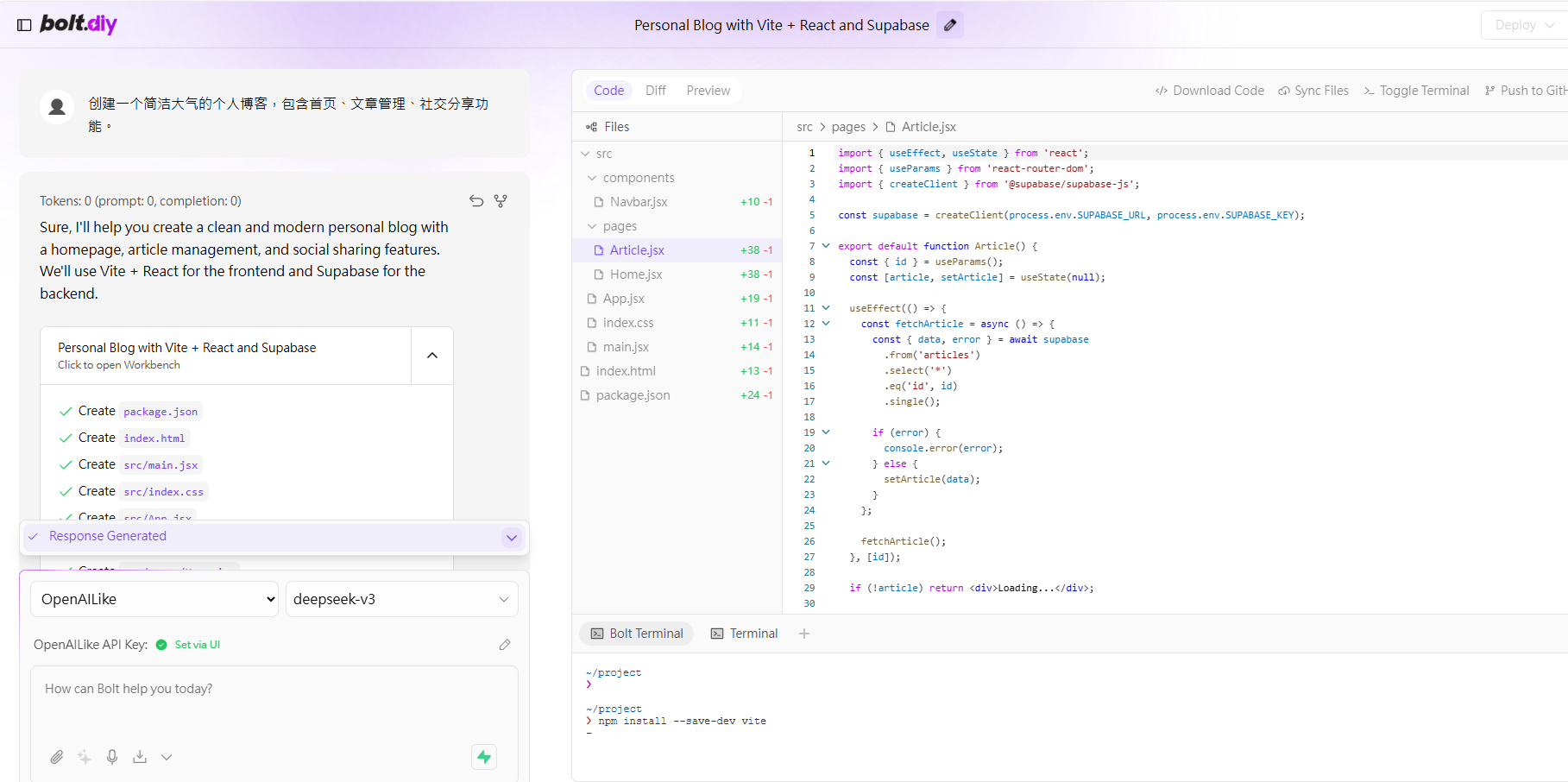The width and height of the screenshot is (1568, 782).
Task: Edit the project title with pencil icon
Action: [950, 25]
